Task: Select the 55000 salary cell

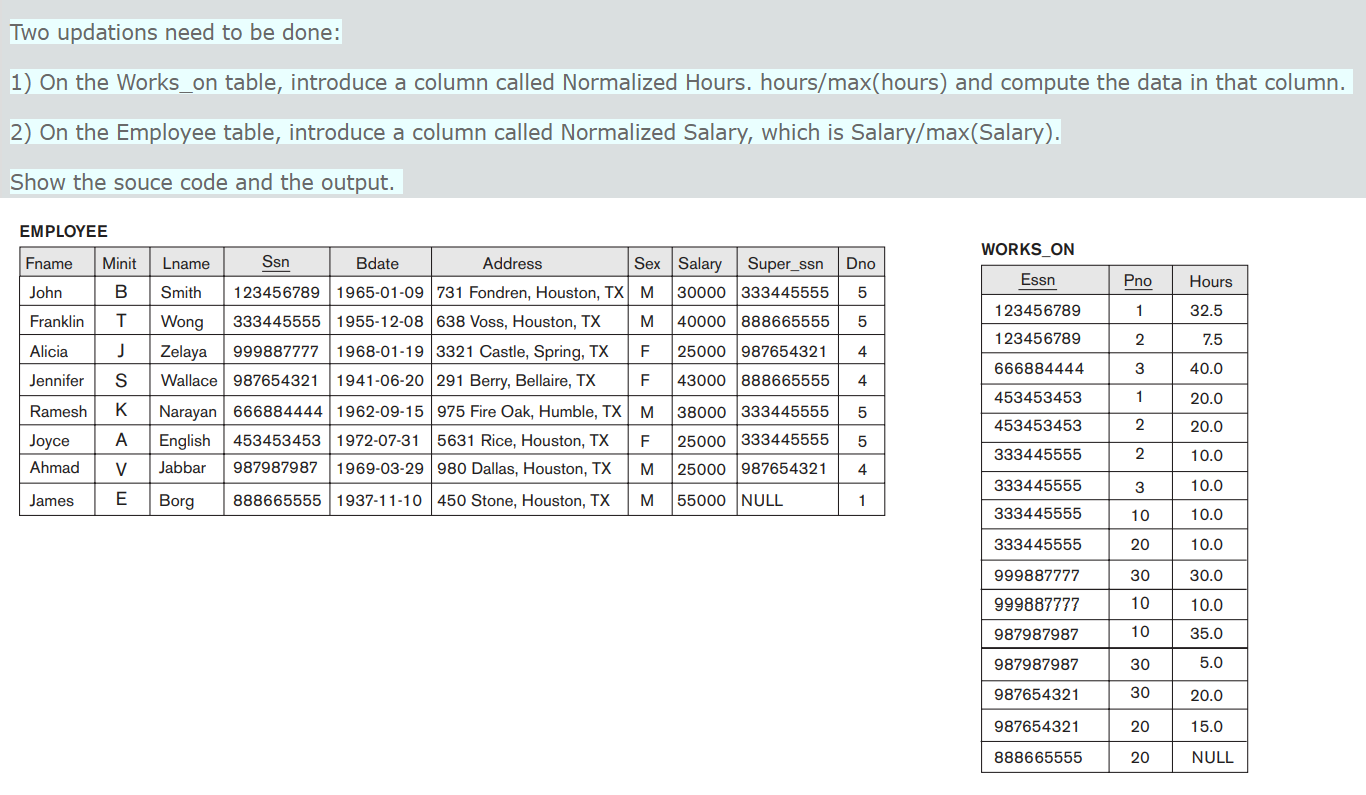Action: pyautogui.click(x=702, y=500)
